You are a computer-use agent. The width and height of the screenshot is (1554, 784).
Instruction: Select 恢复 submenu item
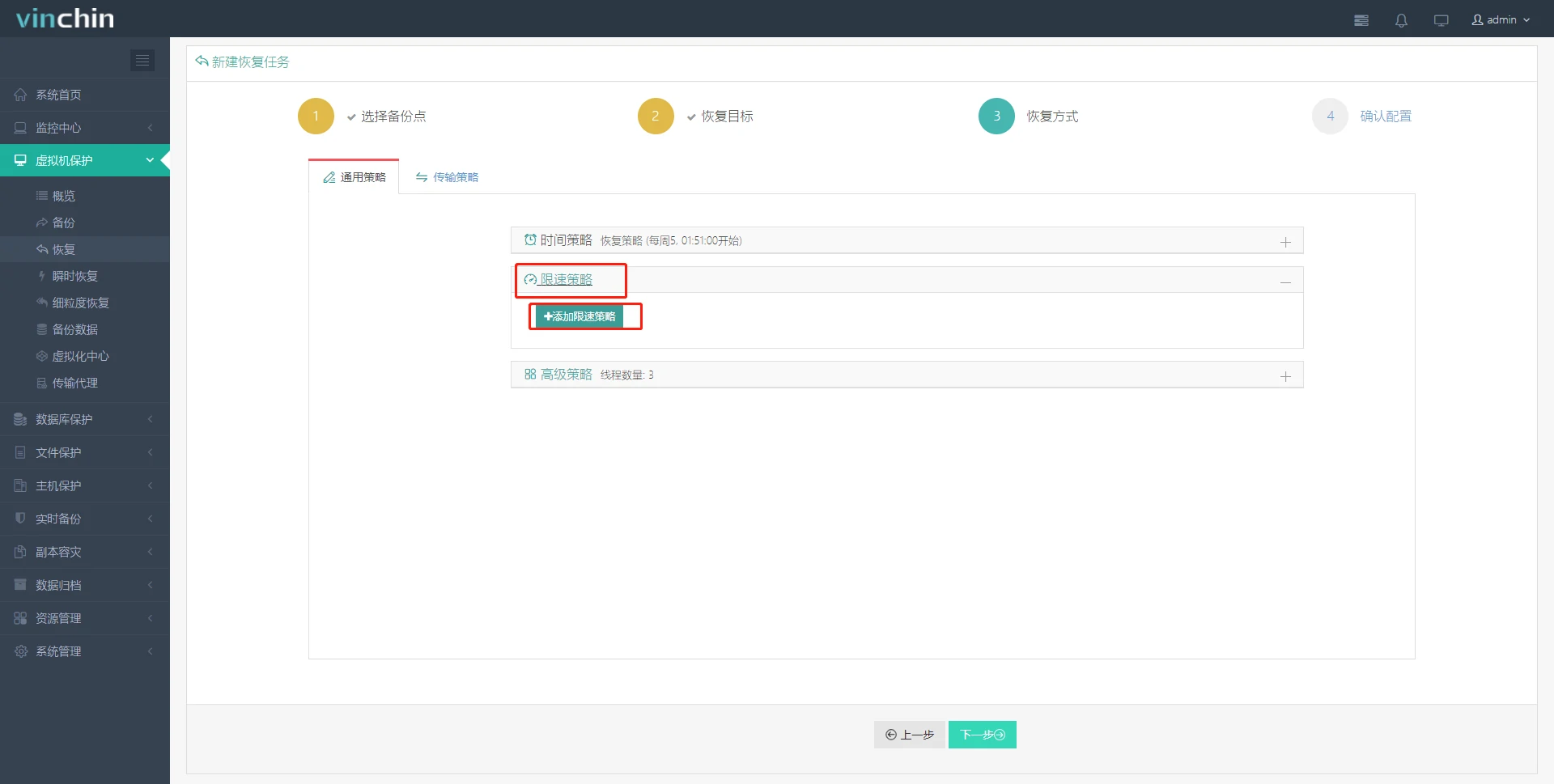(85, 249)
